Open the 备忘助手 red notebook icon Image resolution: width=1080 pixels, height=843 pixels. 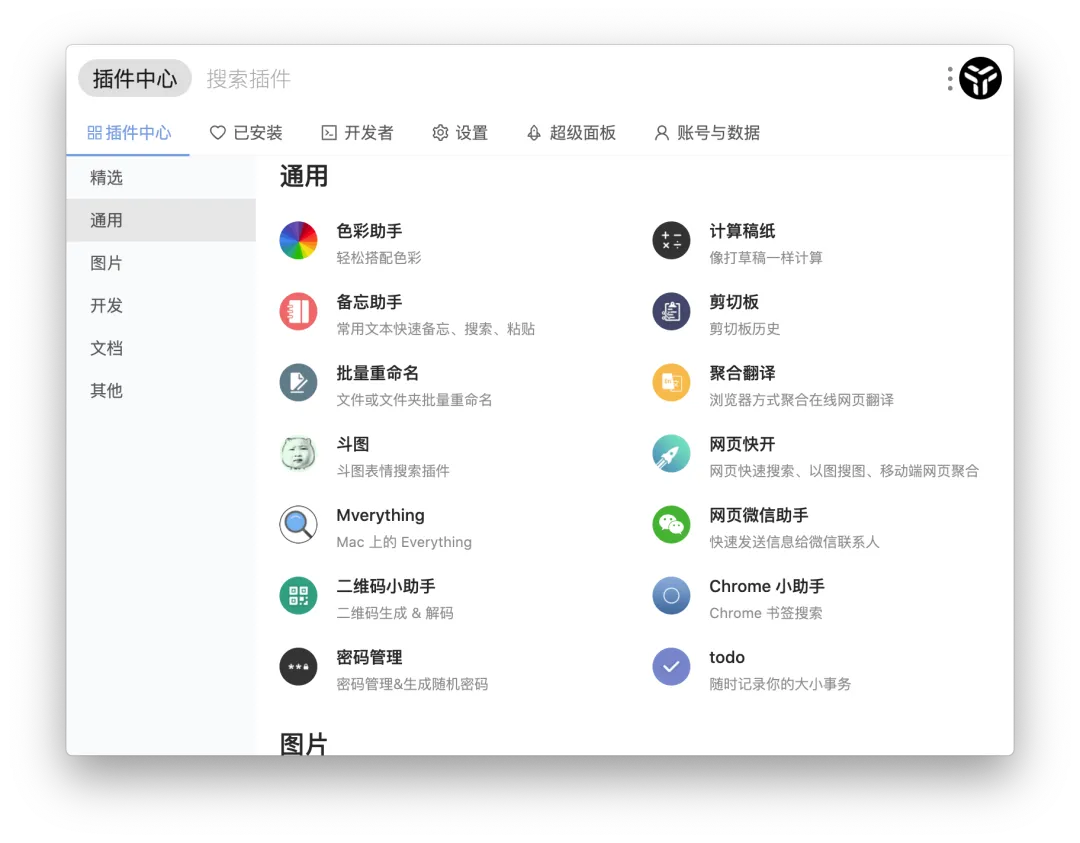298,311
